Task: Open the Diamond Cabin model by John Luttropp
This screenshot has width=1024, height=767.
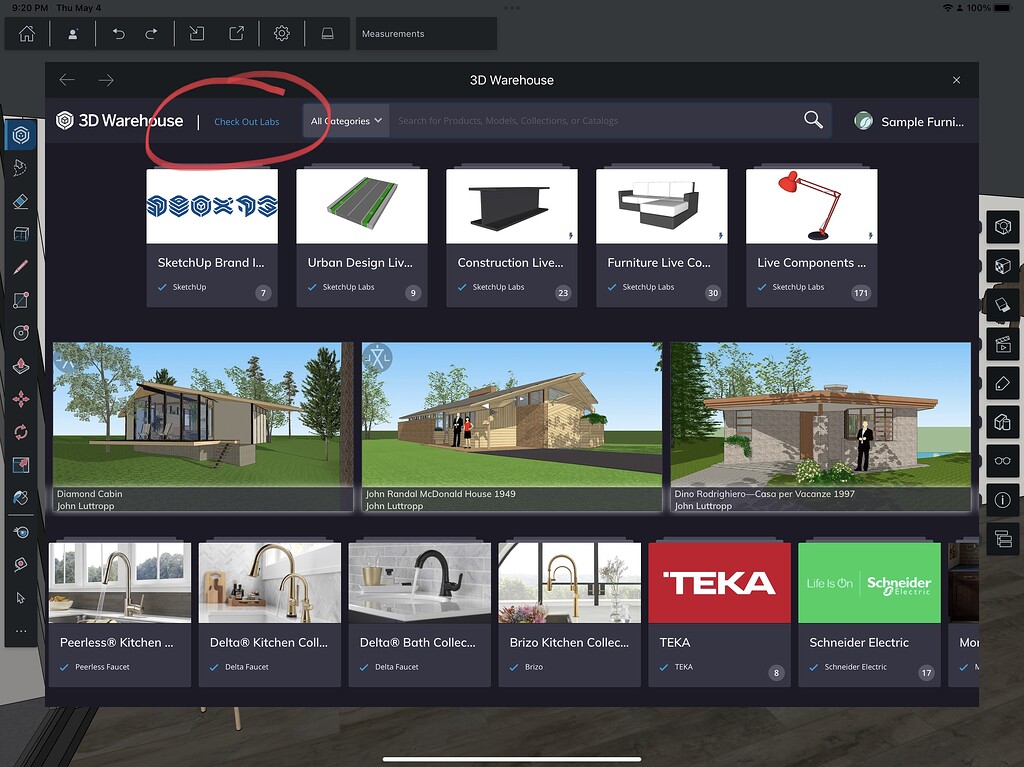Action: [202, 425]
